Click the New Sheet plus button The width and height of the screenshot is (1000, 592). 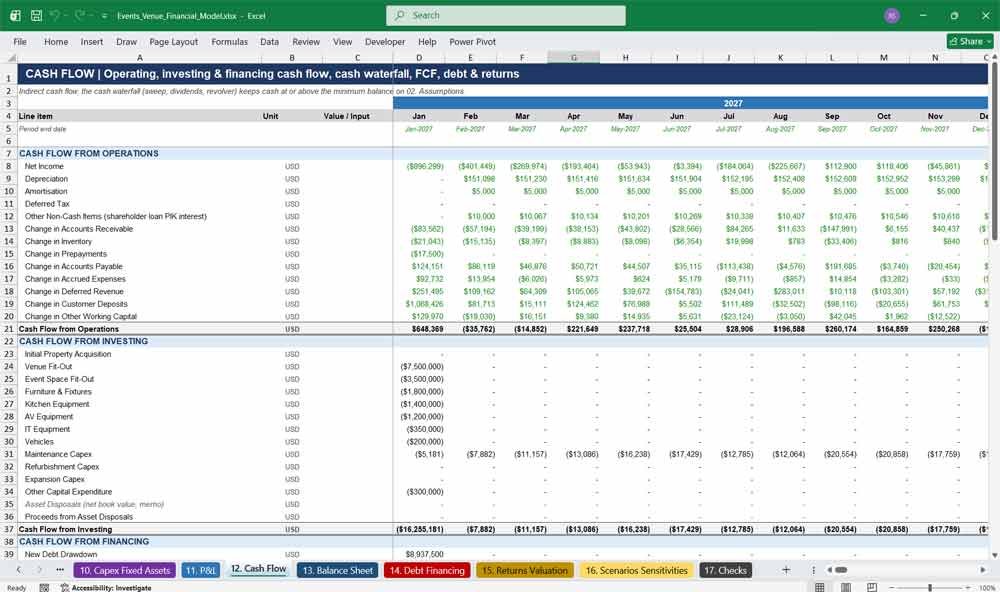pyautogui.click(x=786, y=570)
